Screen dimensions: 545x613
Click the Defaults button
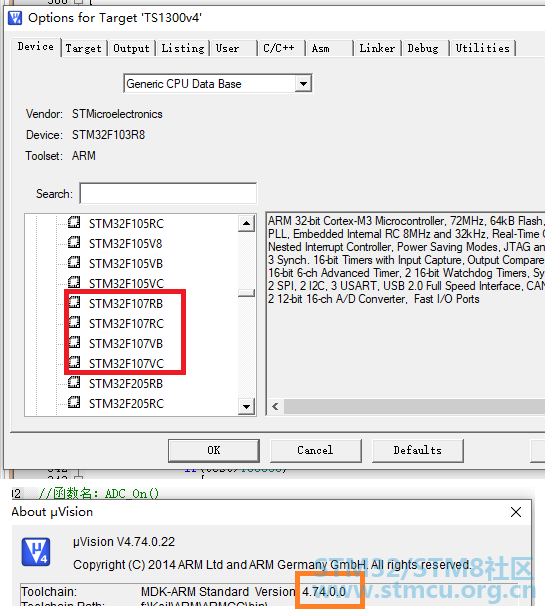click(418, 450)
